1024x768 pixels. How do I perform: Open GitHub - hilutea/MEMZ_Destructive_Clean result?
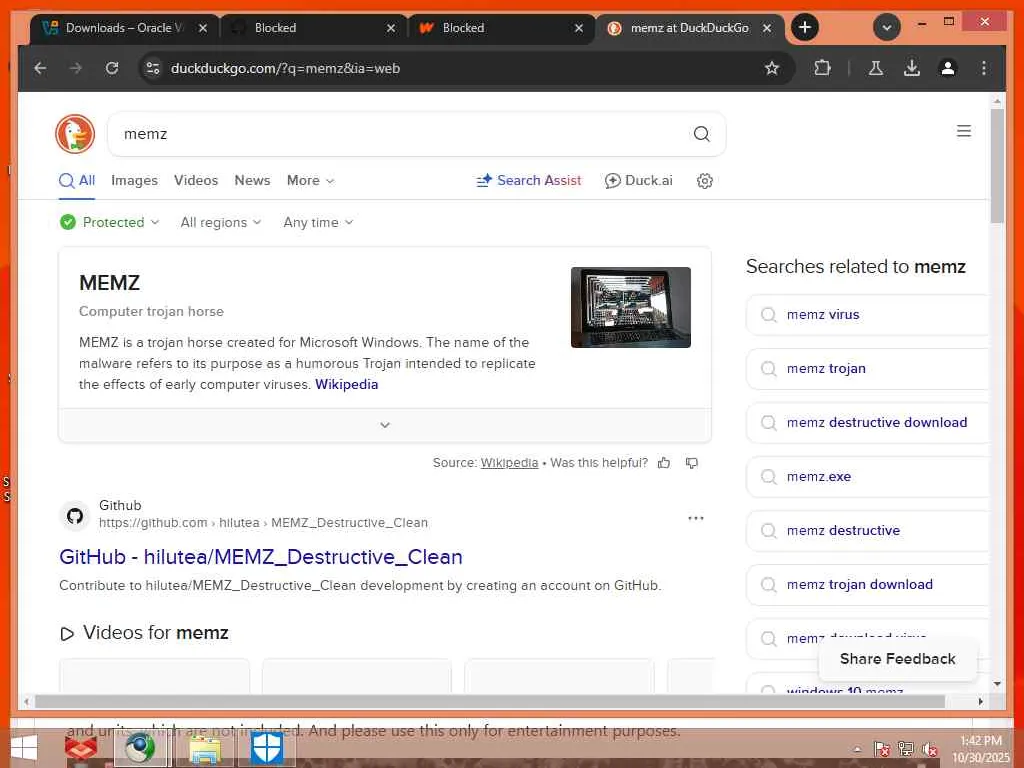[x=261, y=557]
